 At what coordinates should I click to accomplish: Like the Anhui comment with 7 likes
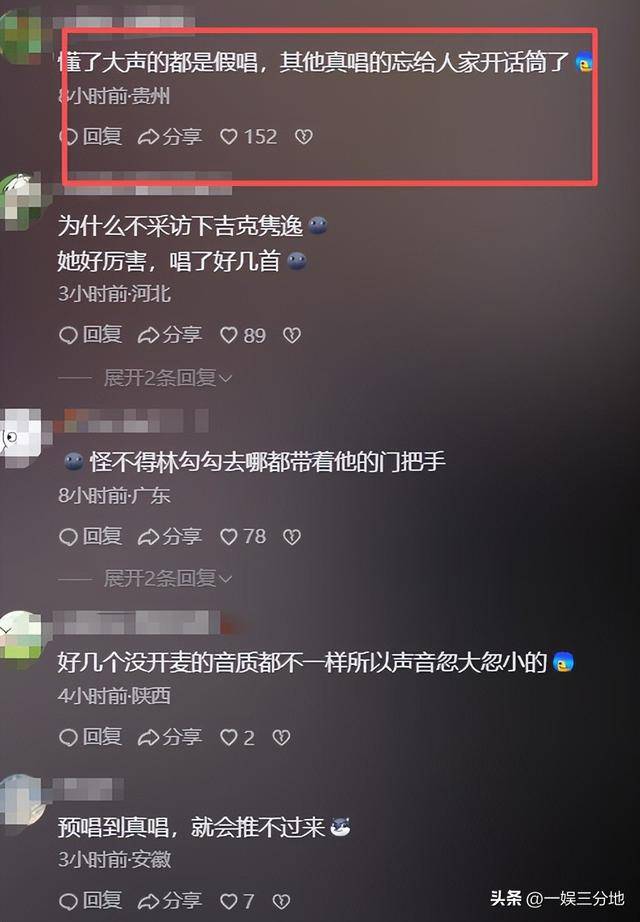coord(237,900)
